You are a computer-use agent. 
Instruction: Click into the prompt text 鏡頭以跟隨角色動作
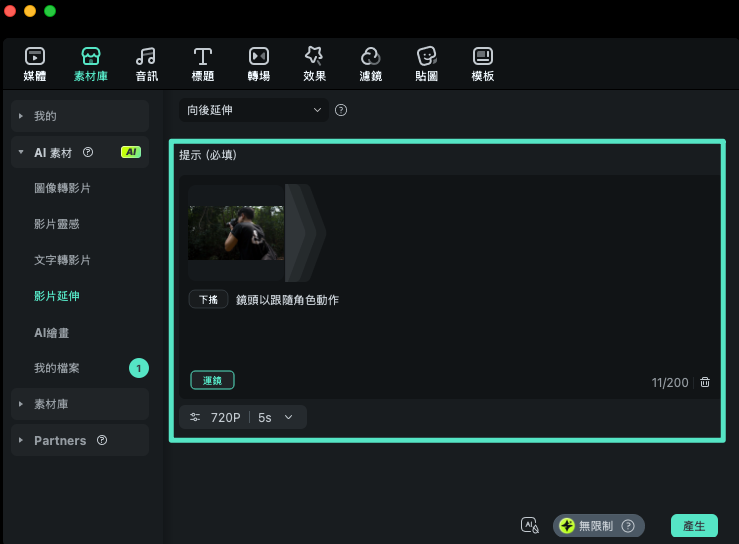[287, 300]
